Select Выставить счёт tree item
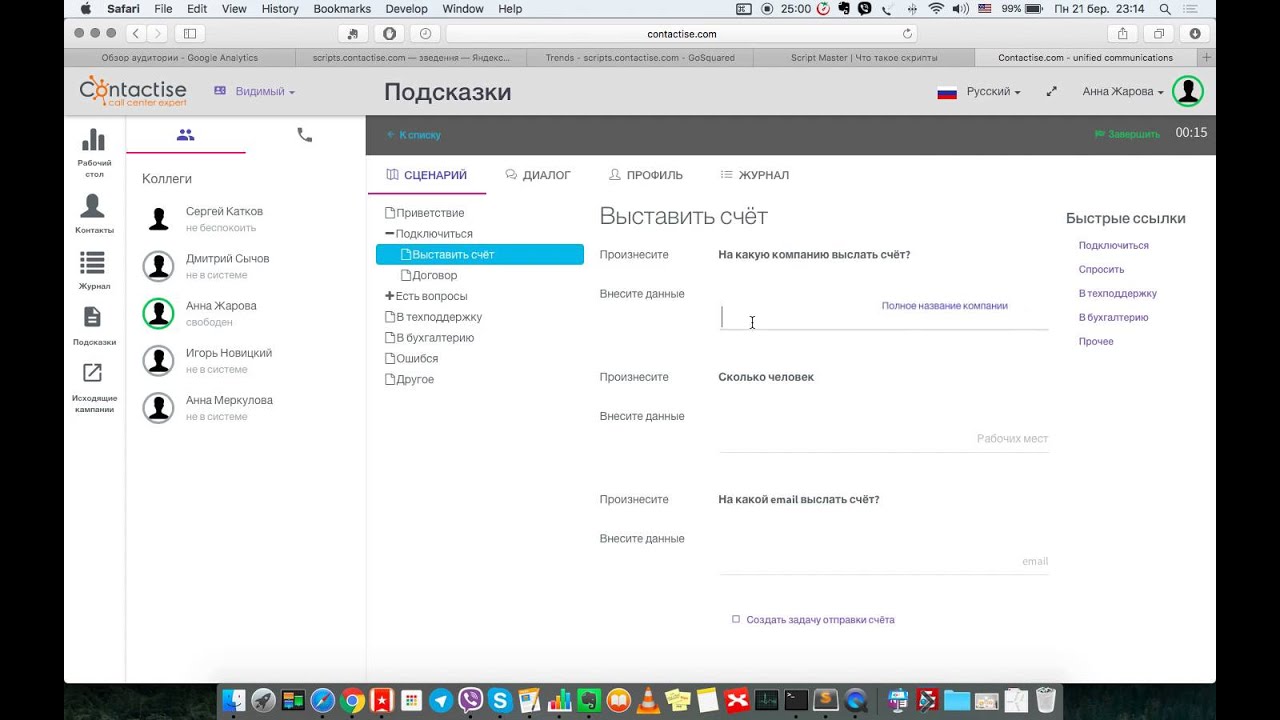Screen dimensions: 1280x720 tap(480, 254)
